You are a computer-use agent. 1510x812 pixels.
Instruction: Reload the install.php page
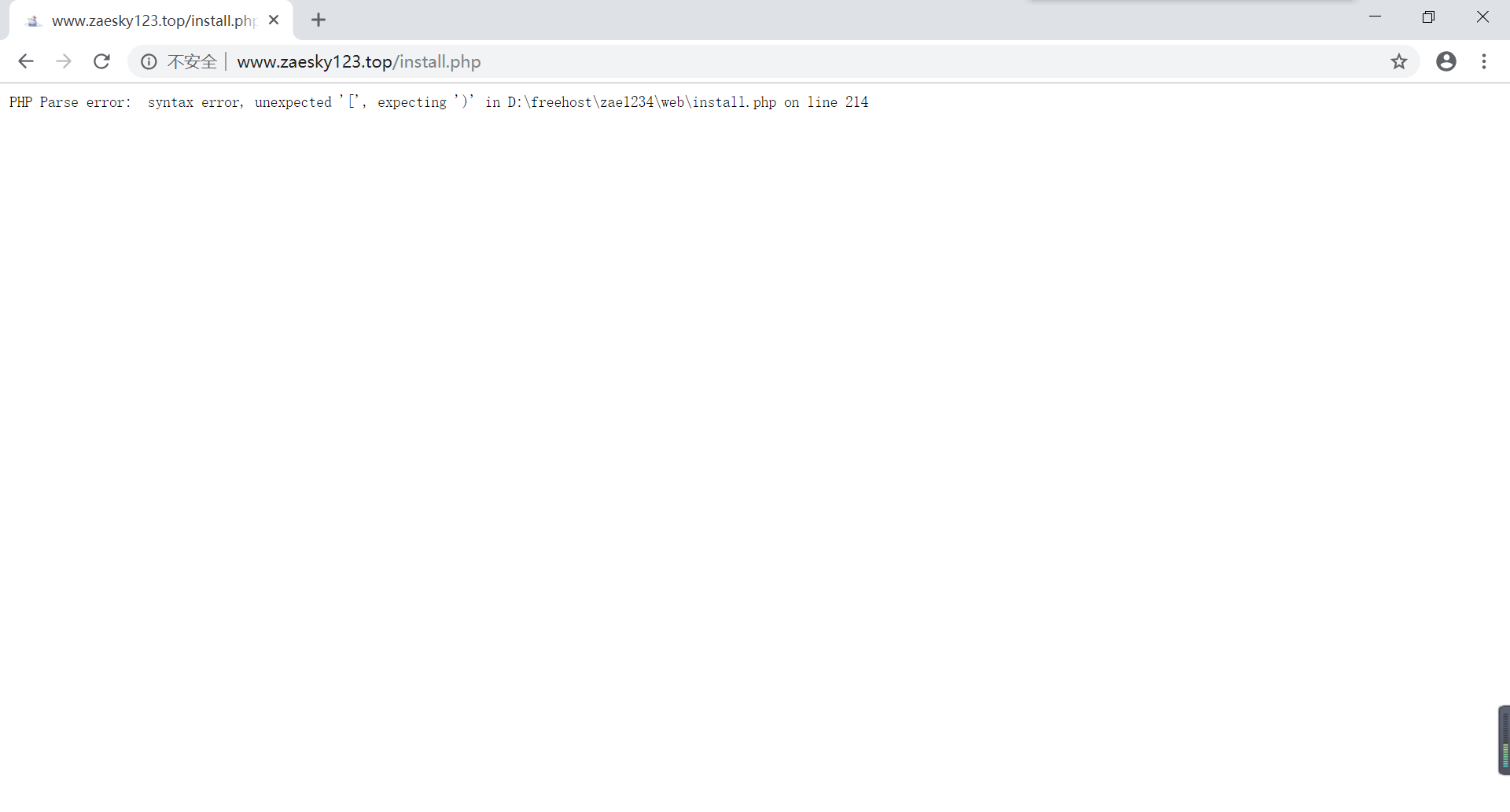click(101, 61)
